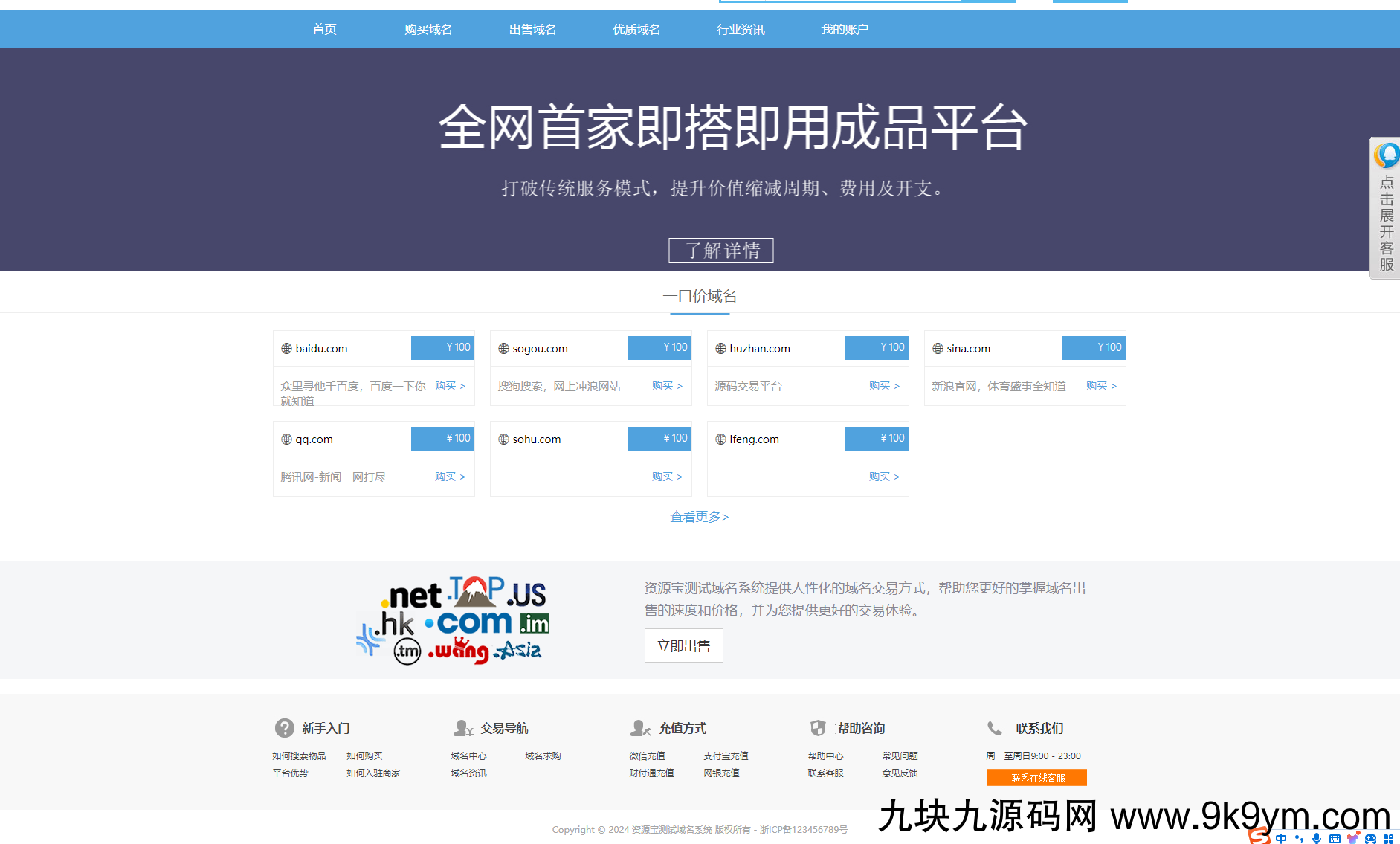
Task: Click the baidu.com domain name
Action: pos(321,349)
